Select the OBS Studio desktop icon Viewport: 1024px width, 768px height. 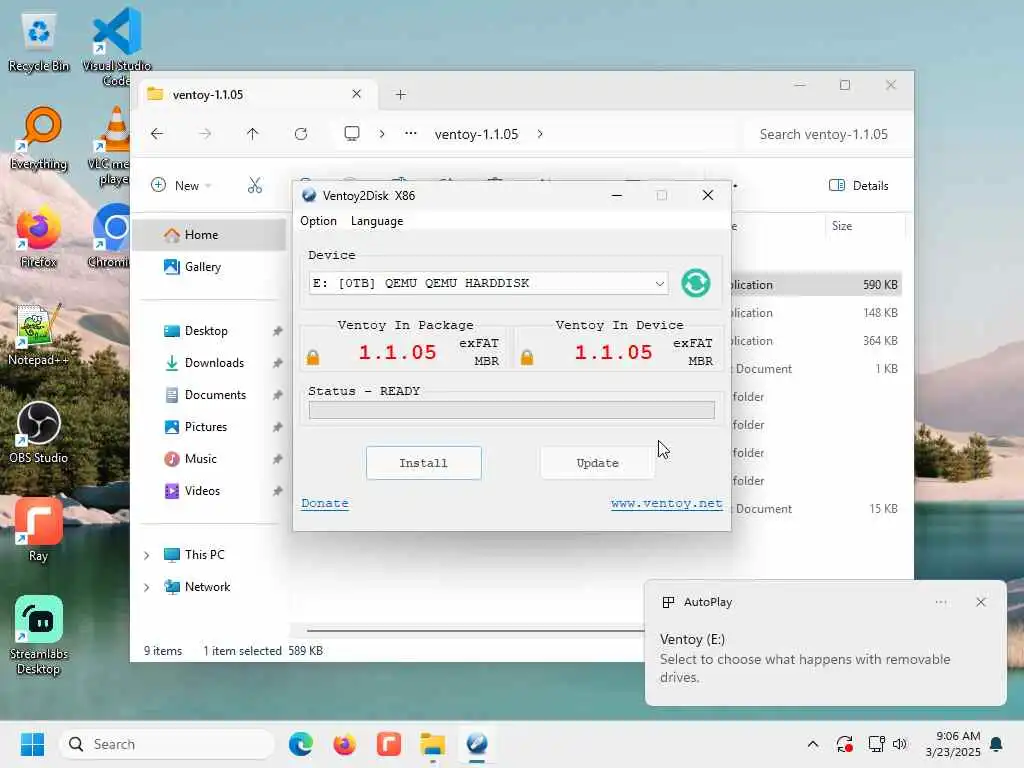click(39, 433)
